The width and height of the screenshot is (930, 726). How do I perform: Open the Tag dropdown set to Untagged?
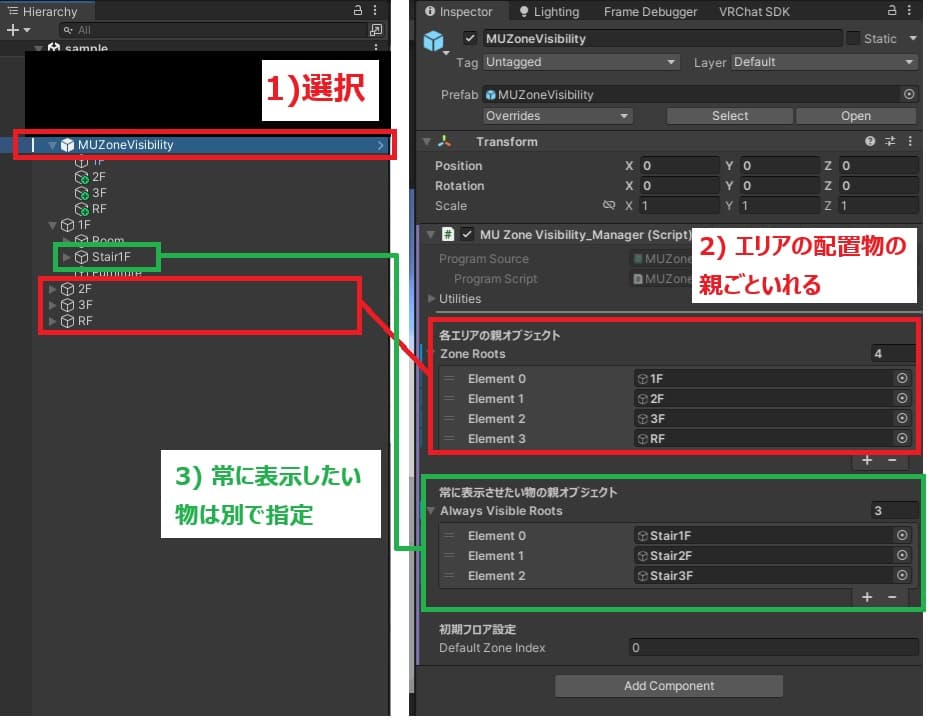point(581,62)
